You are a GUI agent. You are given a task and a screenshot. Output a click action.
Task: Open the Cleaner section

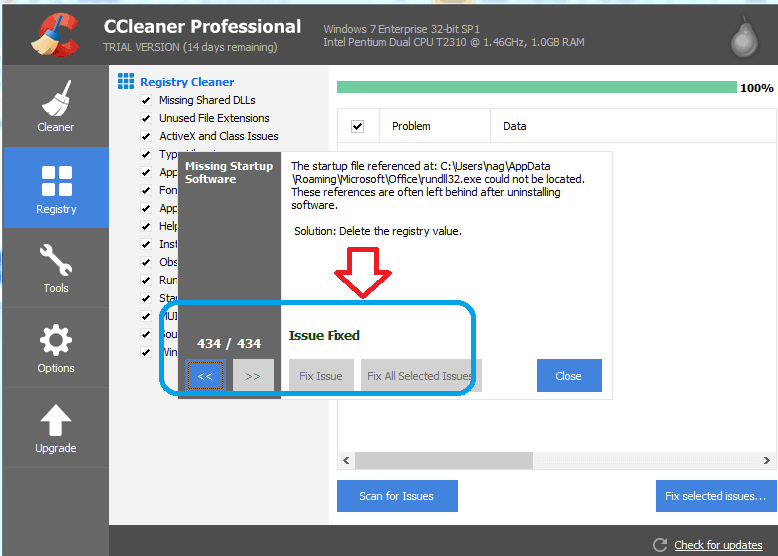tap(56, 106)
